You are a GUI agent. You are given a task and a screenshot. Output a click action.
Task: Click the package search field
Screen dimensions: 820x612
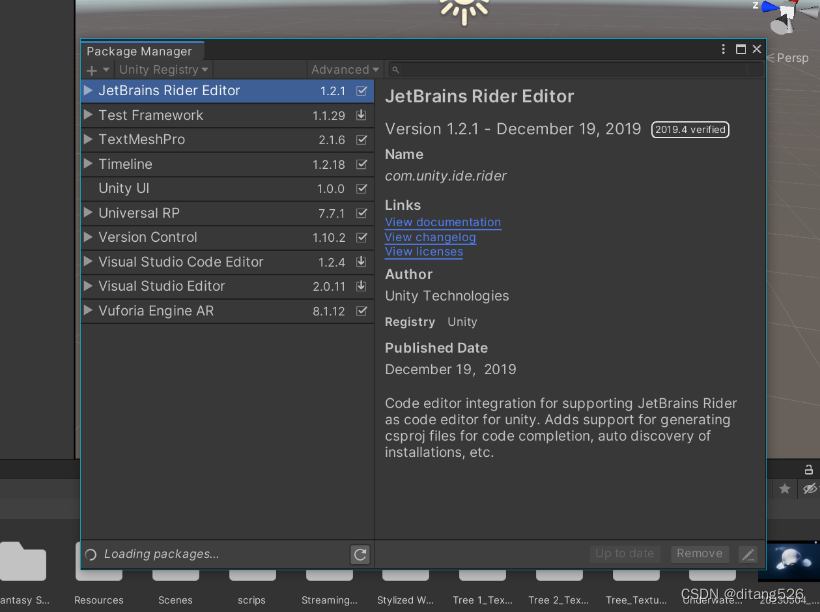(574, 70)
